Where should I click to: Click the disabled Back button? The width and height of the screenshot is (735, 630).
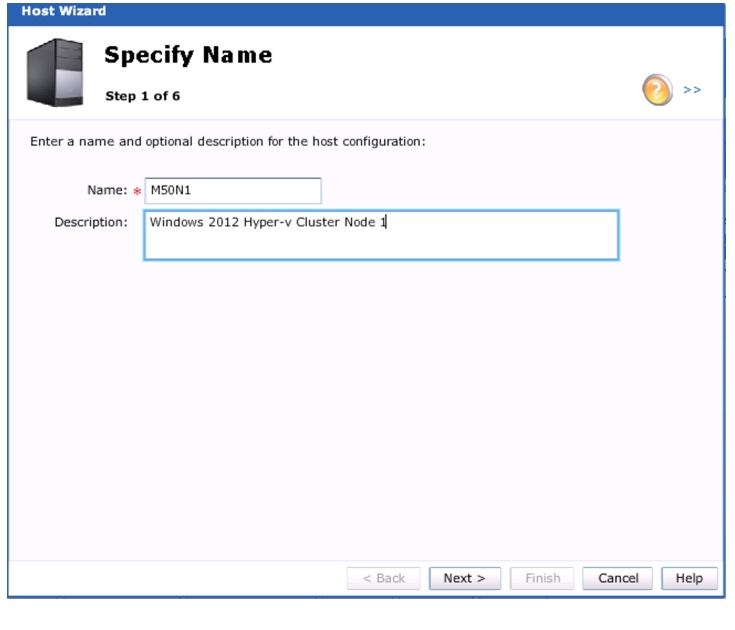[x=383, y=578]
